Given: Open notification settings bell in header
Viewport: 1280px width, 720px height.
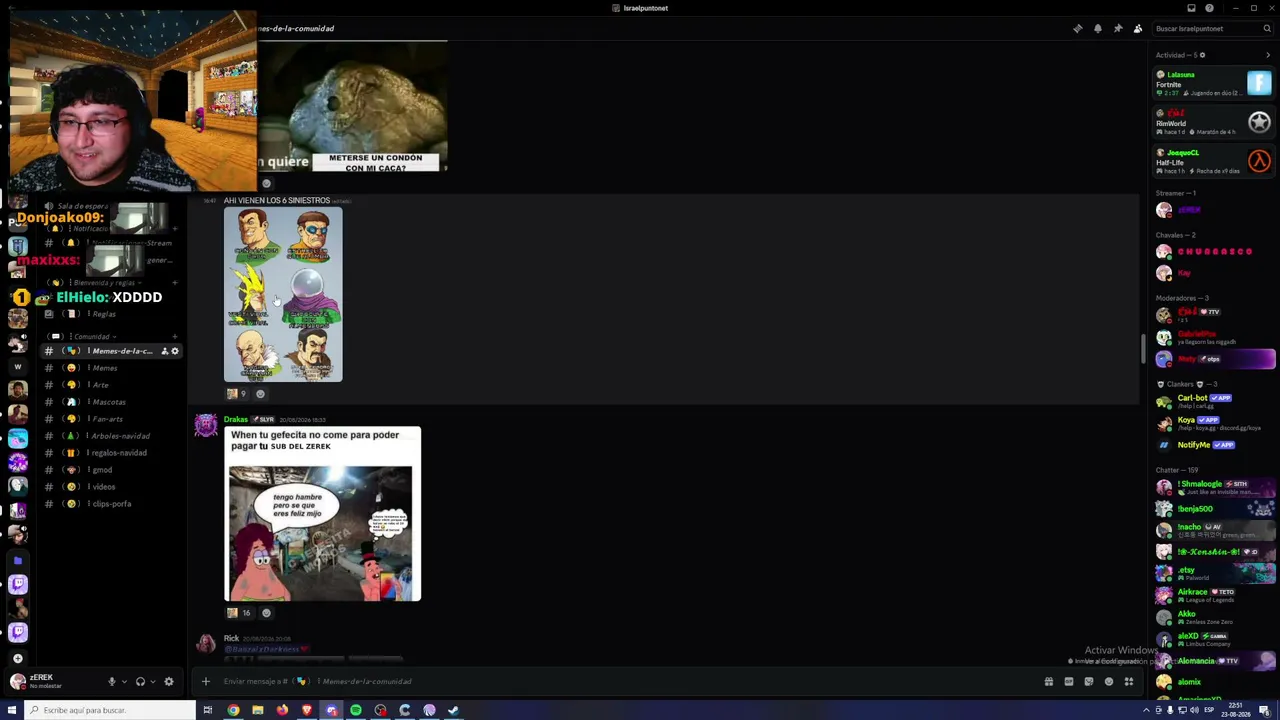Looking at the screenshot, I should coord(1097,28).
